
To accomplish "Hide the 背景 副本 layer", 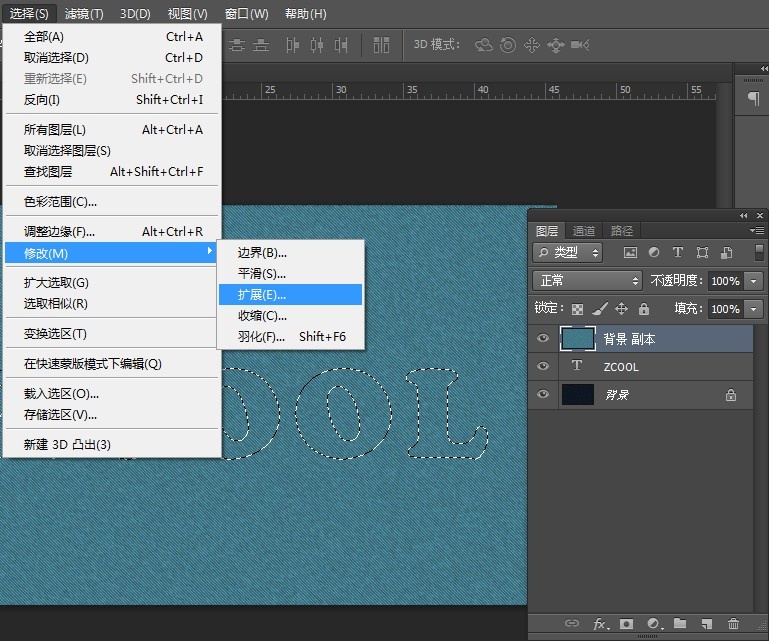I will pos(543,338).
